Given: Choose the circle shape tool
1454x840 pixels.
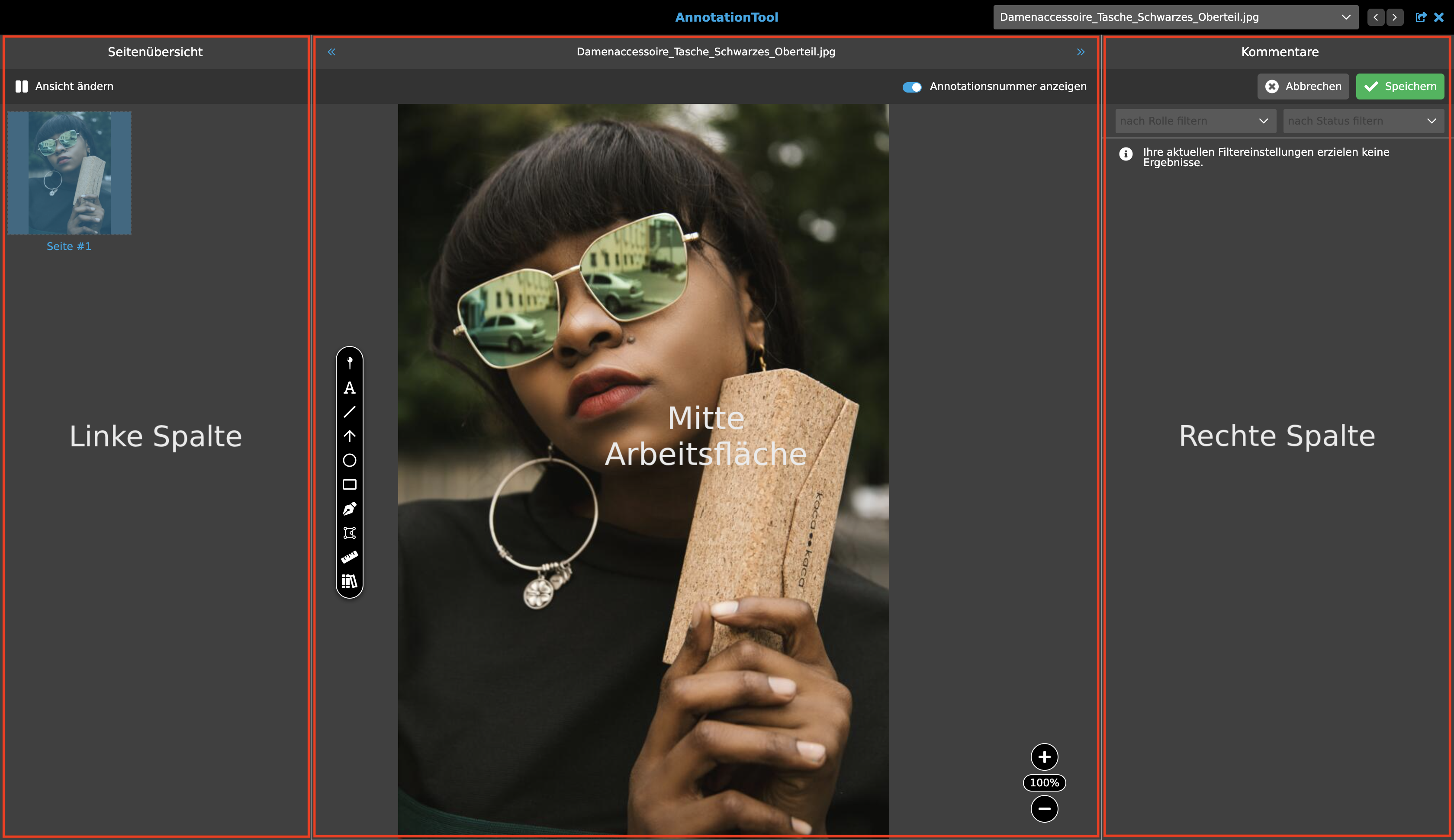Looking at the screenshot, I should click(349, 460).
